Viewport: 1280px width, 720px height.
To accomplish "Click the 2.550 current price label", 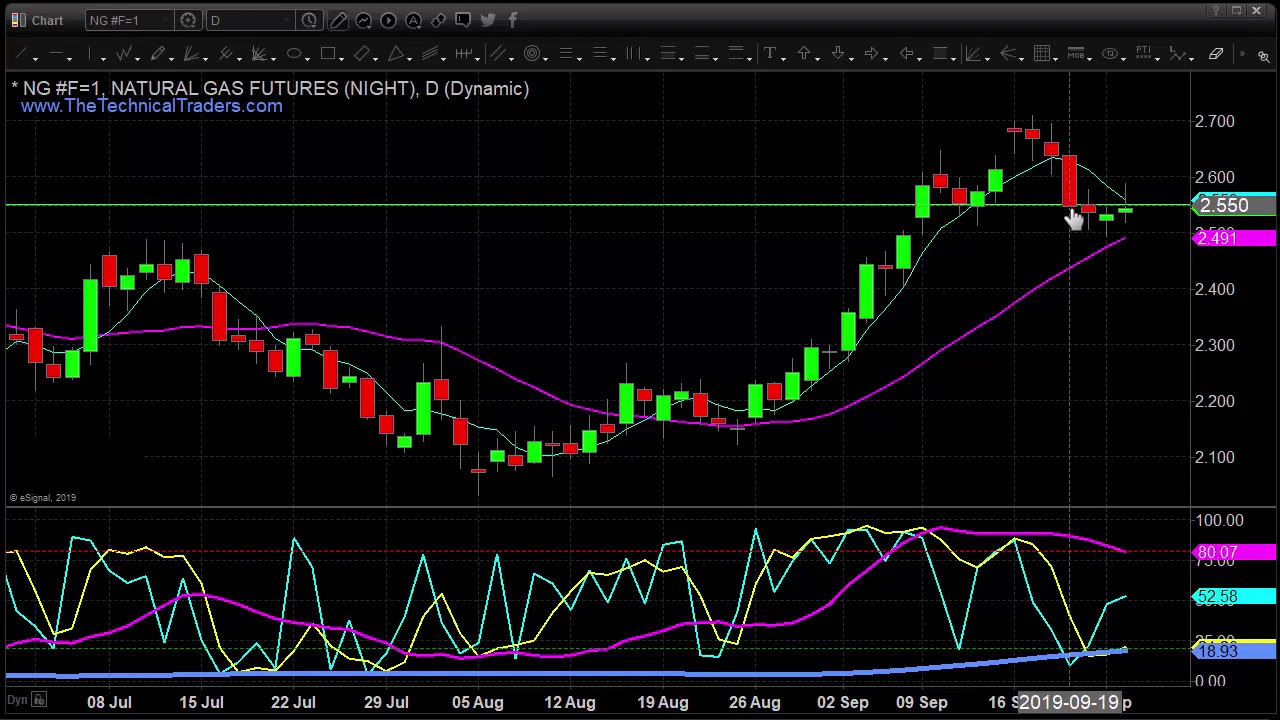I will coord(1235,205).
